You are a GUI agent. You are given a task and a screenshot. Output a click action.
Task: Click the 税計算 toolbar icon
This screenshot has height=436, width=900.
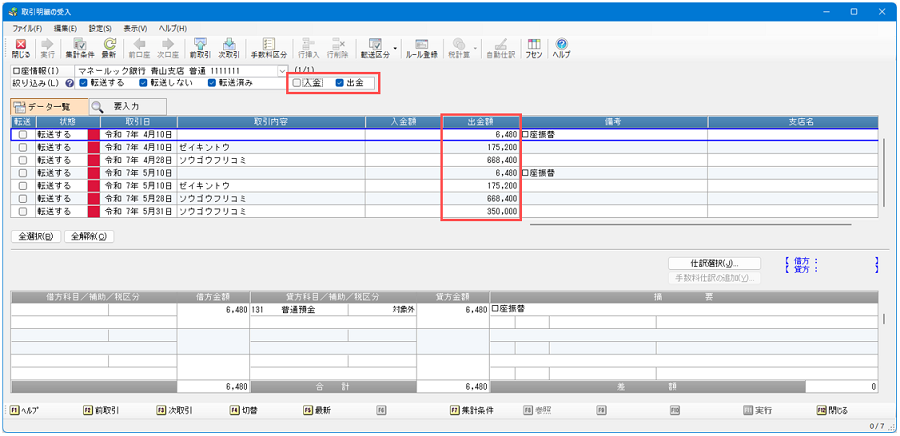[459, 49]
